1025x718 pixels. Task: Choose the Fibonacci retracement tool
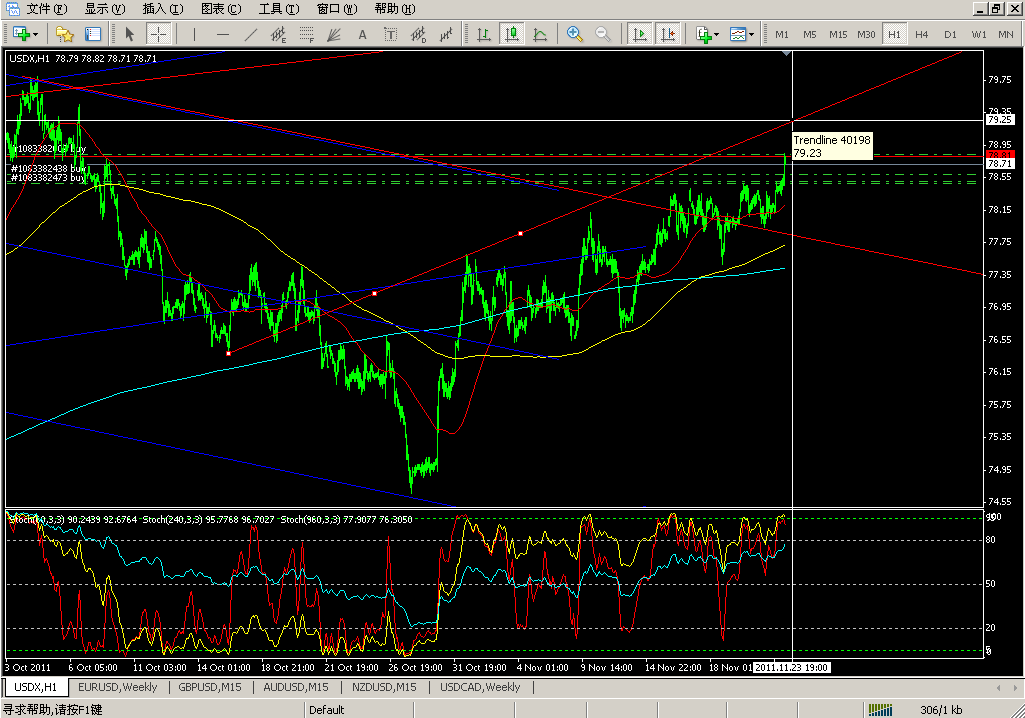(306, 34)
